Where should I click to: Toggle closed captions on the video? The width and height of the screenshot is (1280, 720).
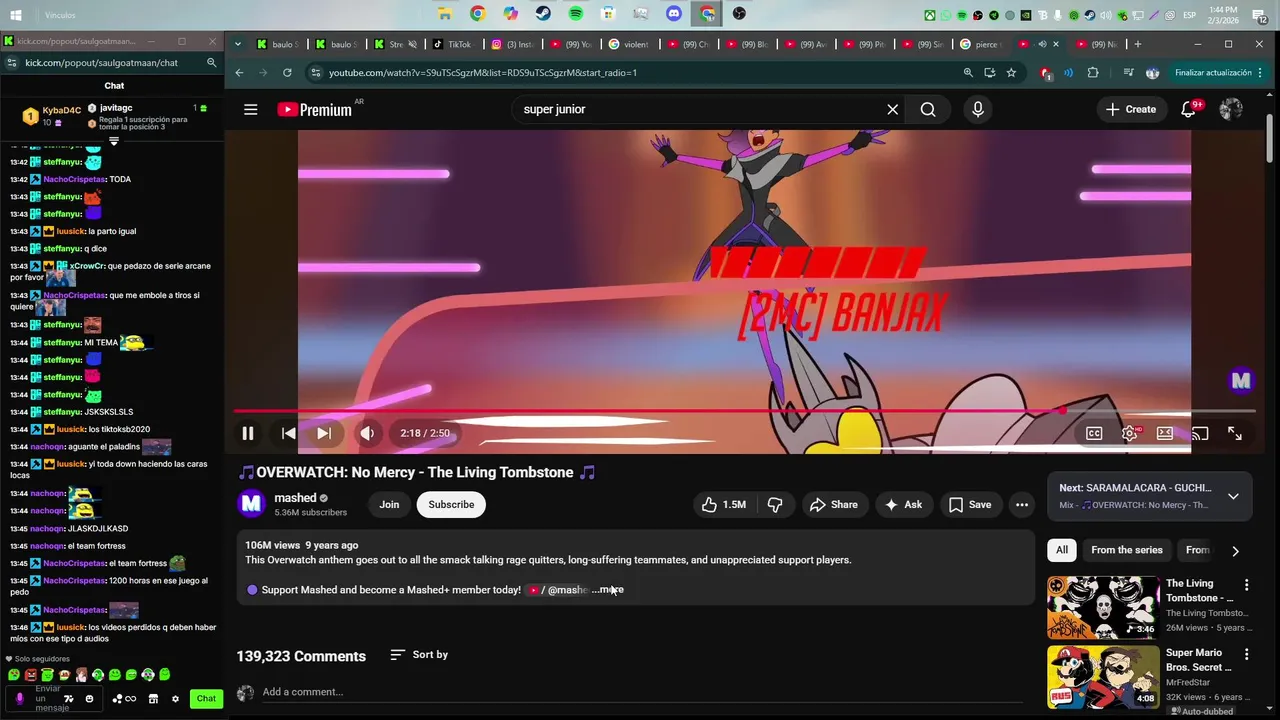point(1094,433)
